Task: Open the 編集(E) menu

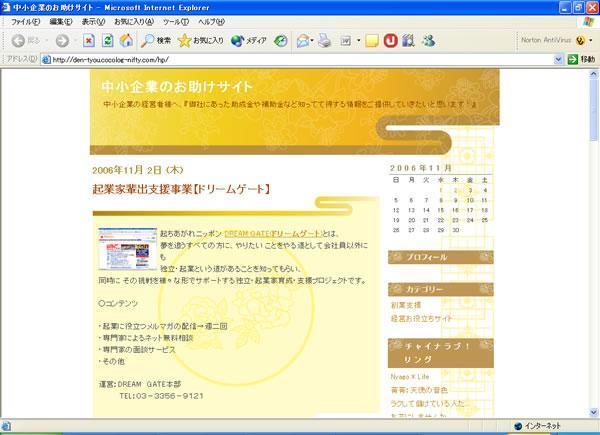Action: [61, 22]
